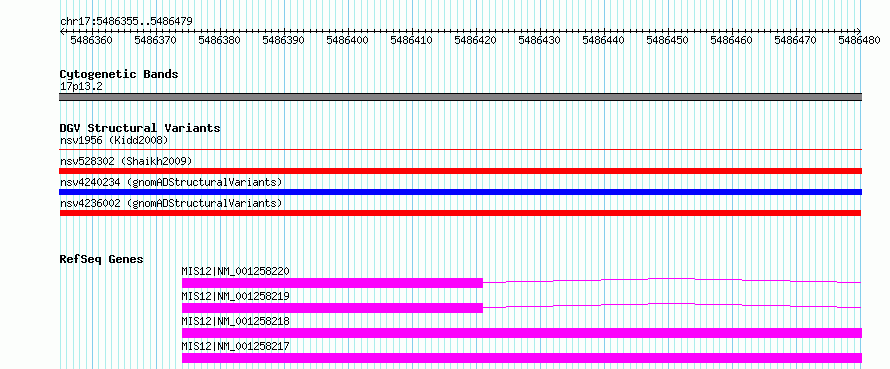Select the NM_001258220 intron line
Screen dimensions: 890x369
(672, 280)
